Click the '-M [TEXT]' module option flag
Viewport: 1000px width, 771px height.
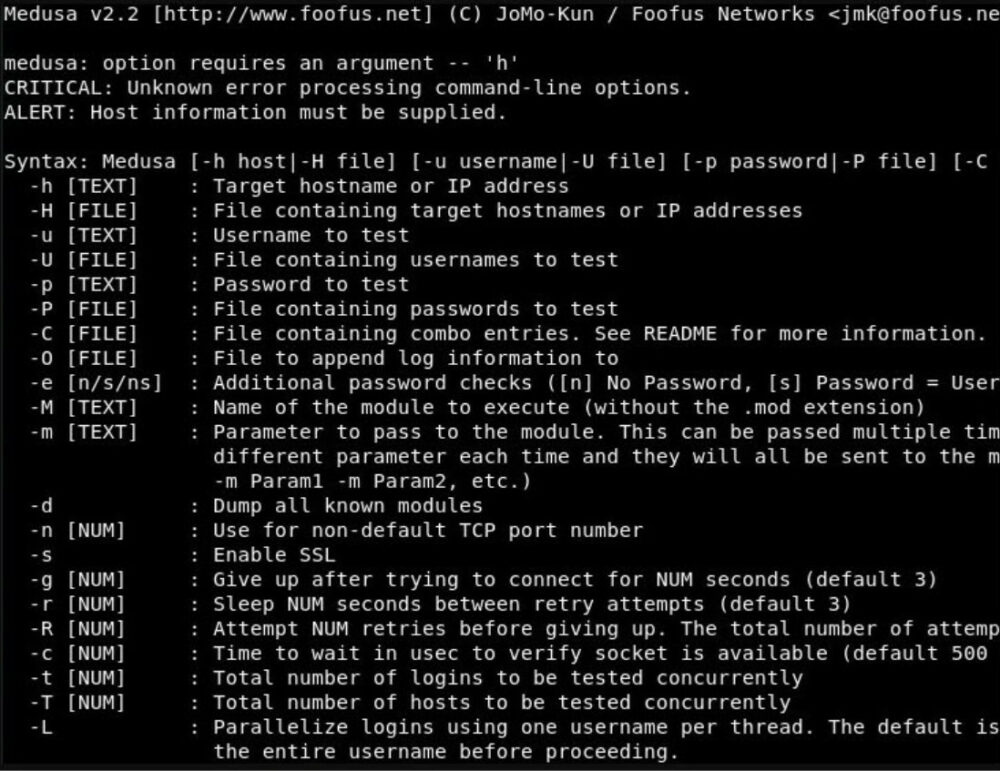coord(84,408)
